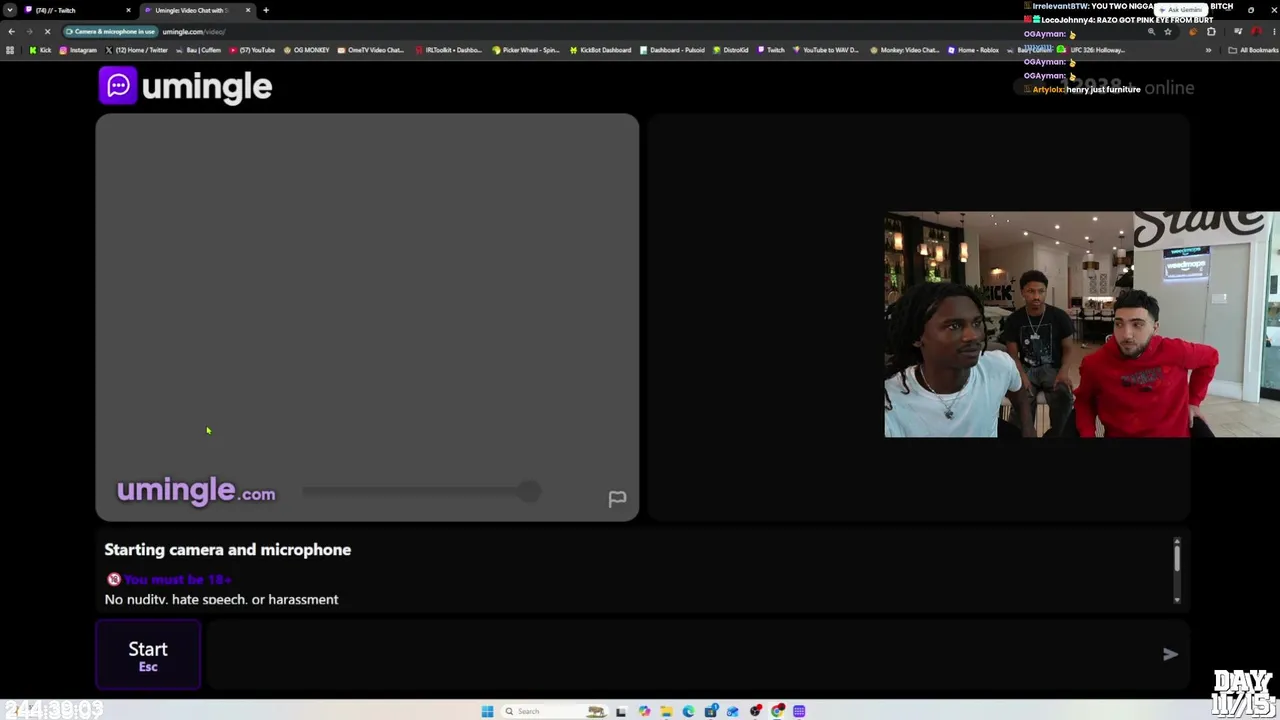The width and height of the screenshot is (1280, 720).
Task: Open the Kick bookmark
Action: coord(41,50)
